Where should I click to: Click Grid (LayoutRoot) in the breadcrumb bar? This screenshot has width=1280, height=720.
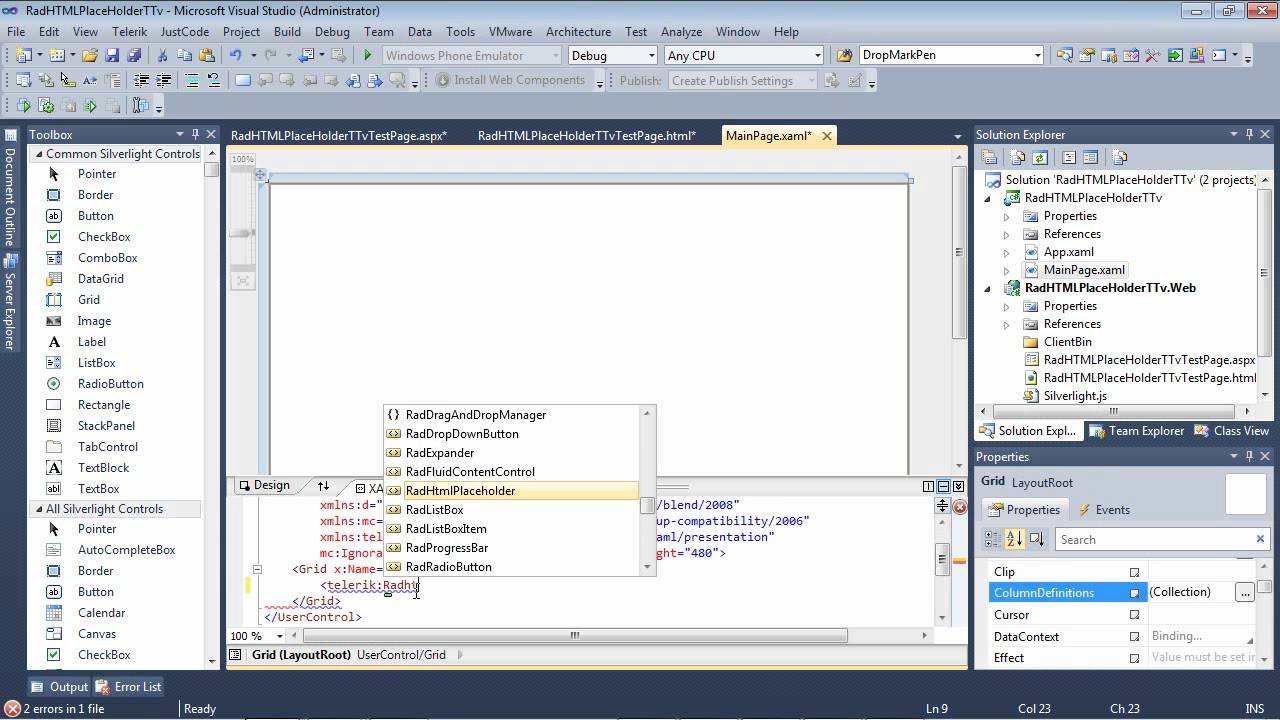[301, 655]
